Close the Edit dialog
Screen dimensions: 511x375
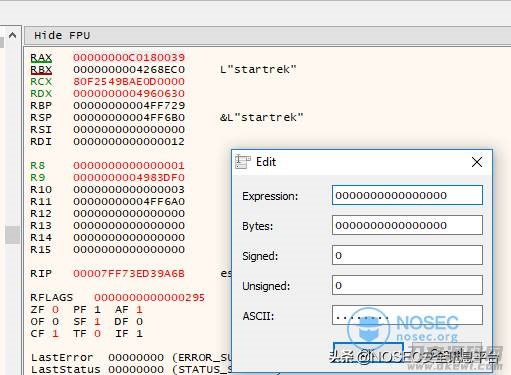[x=477, y=162]
